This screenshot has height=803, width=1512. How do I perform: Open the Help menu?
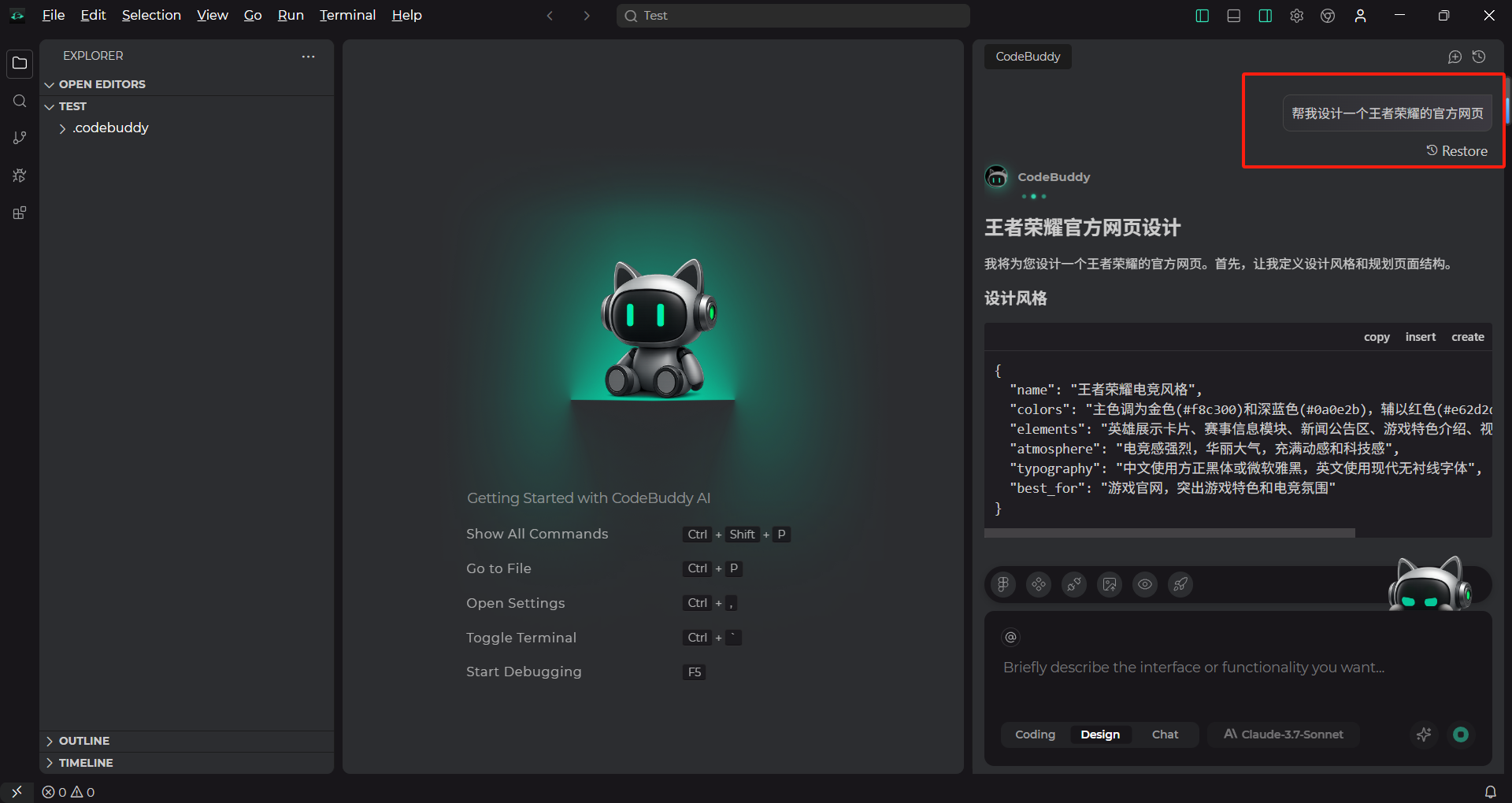[x=406, y=16]
